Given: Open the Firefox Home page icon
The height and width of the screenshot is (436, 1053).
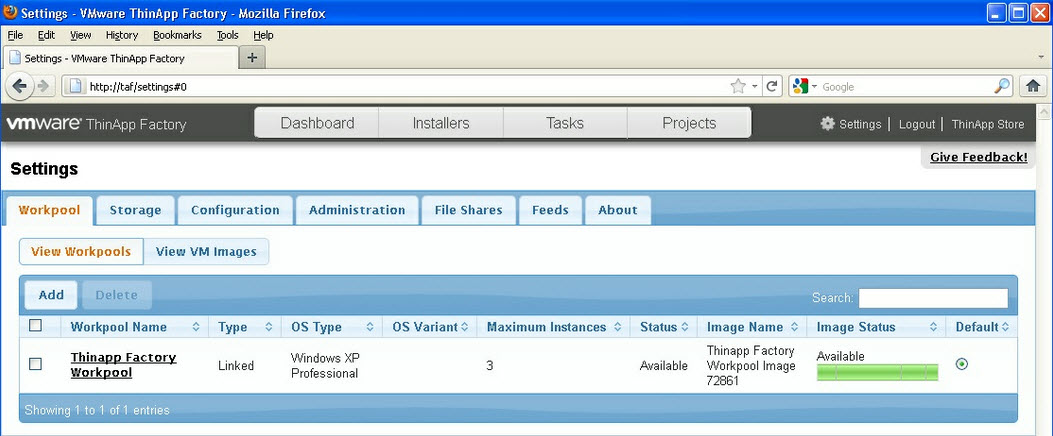Looking at the screenshot, I should pyautogui.click(x=1034, y=85).
